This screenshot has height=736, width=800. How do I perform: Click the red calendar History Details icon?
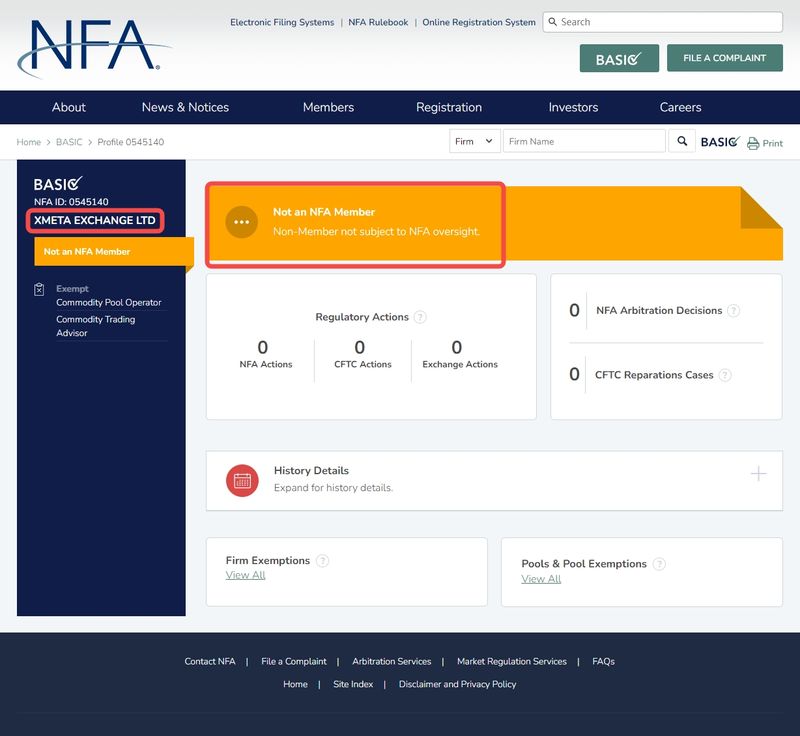(x=242, y=480)
